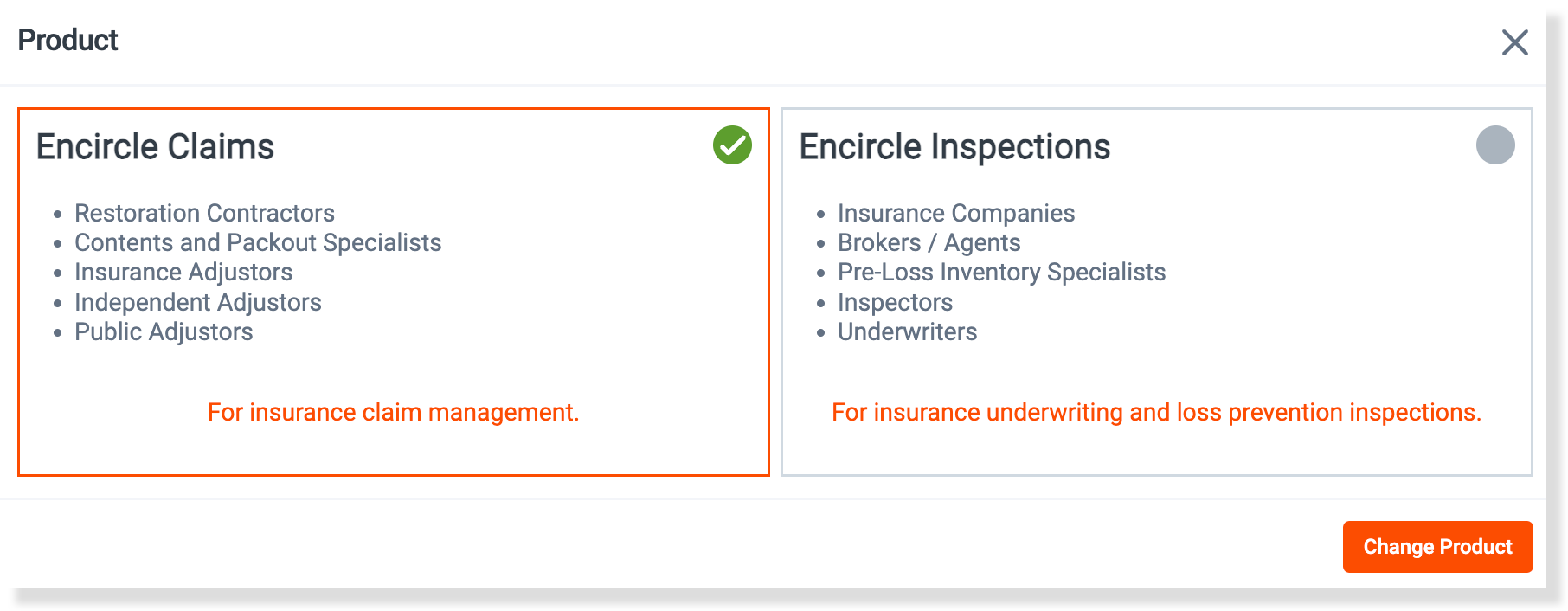Close the Product dialog with X
This screenshot has width=1568, height=611.
1514,42
